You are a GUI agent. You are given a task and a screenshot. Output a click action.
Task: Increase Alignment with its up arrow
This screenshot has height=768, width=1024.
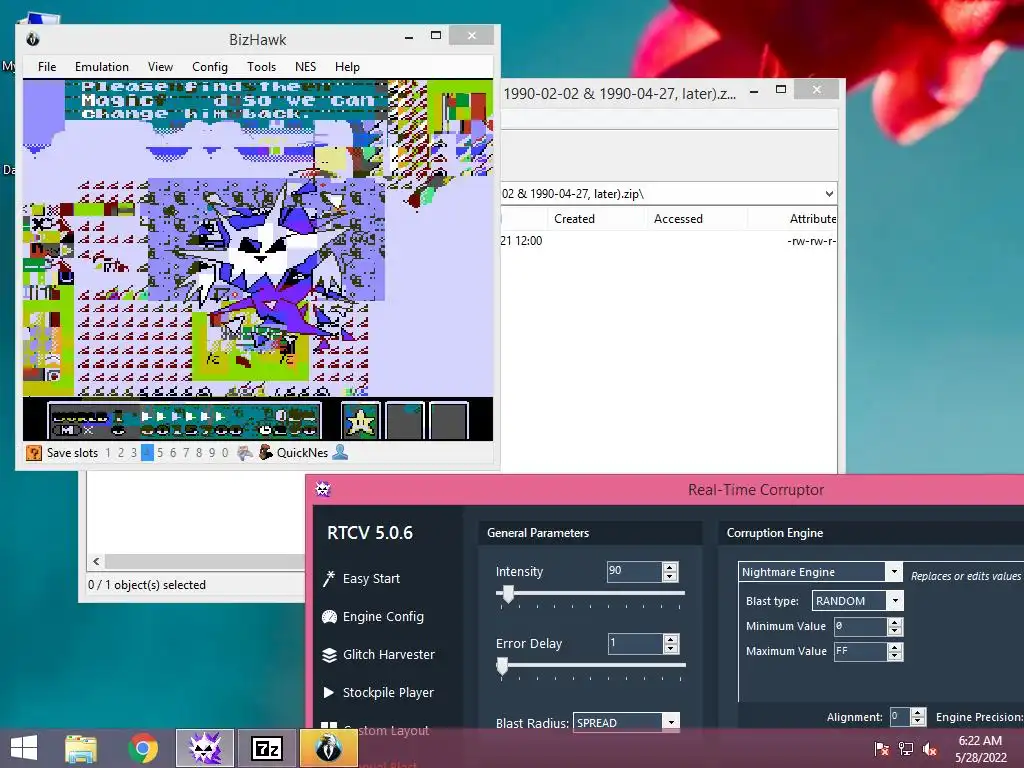[918, 712]
